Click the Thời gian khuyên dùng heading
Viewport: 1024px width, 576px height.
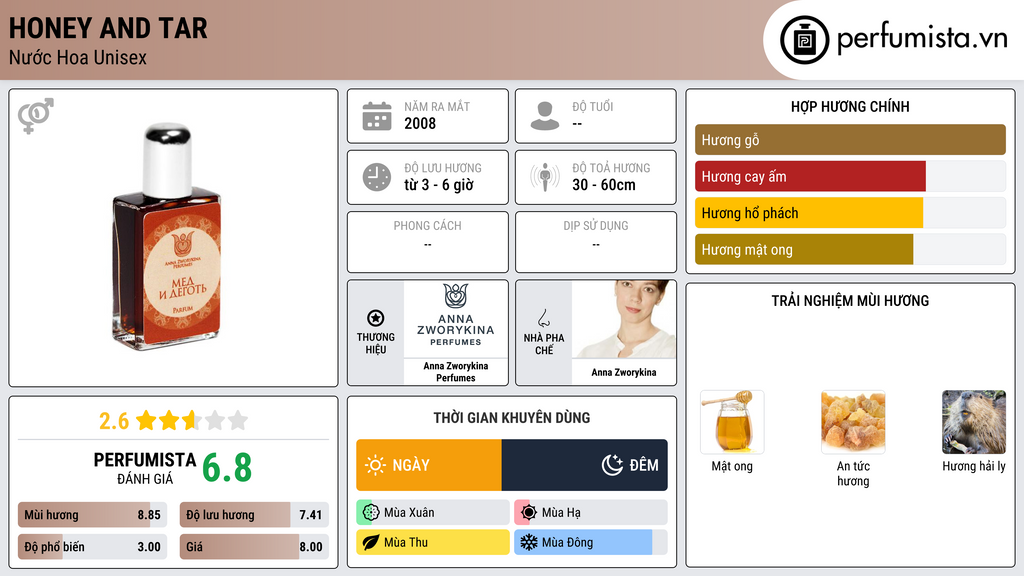click(512, 418)
